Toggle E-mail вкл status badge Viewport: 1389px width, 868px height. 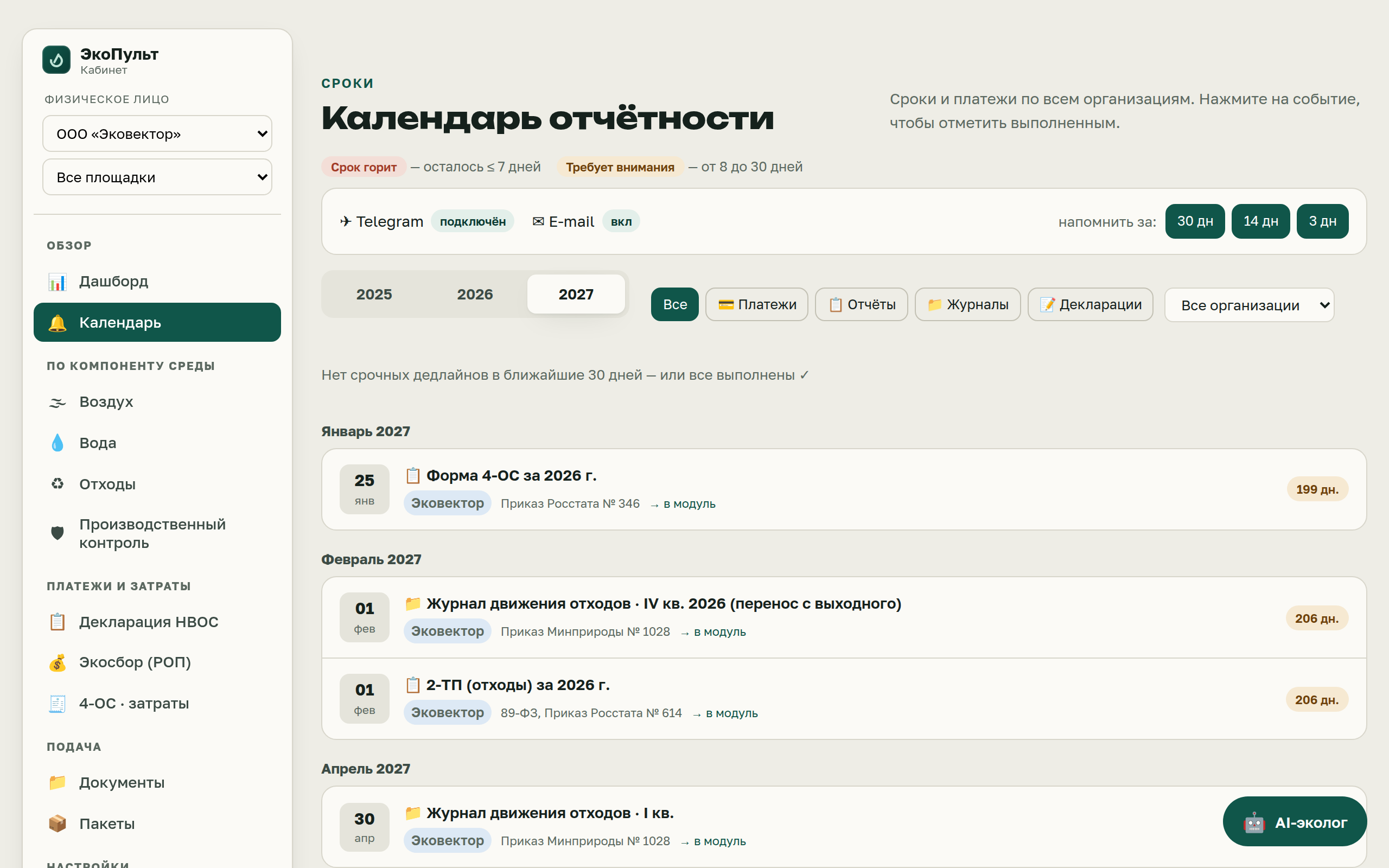click(x=621, y=221)
